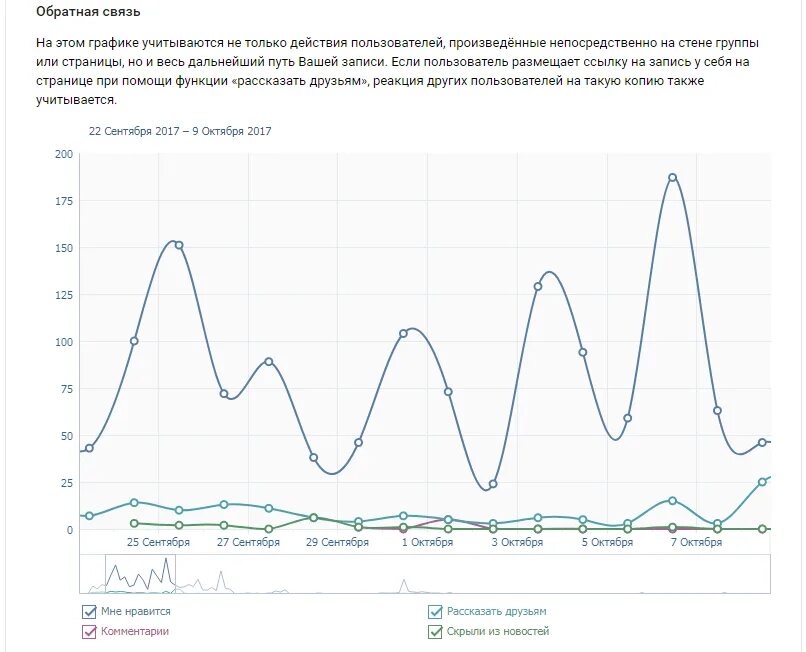806x652 pixels.
Task: Click the likes point at 100 near 25 Сентября
Action: (x=134, y=341)
